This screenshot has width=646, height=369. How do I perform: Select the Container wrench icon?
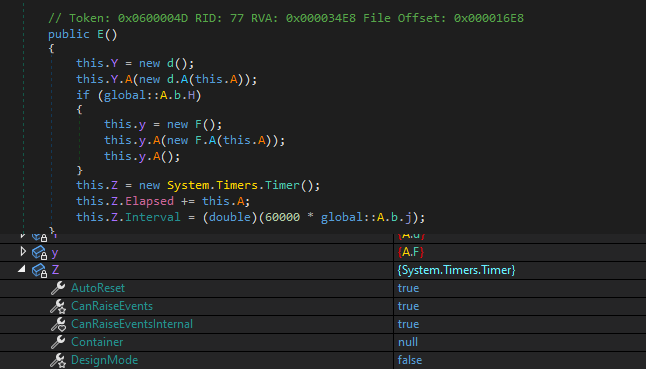click(58, 342)
